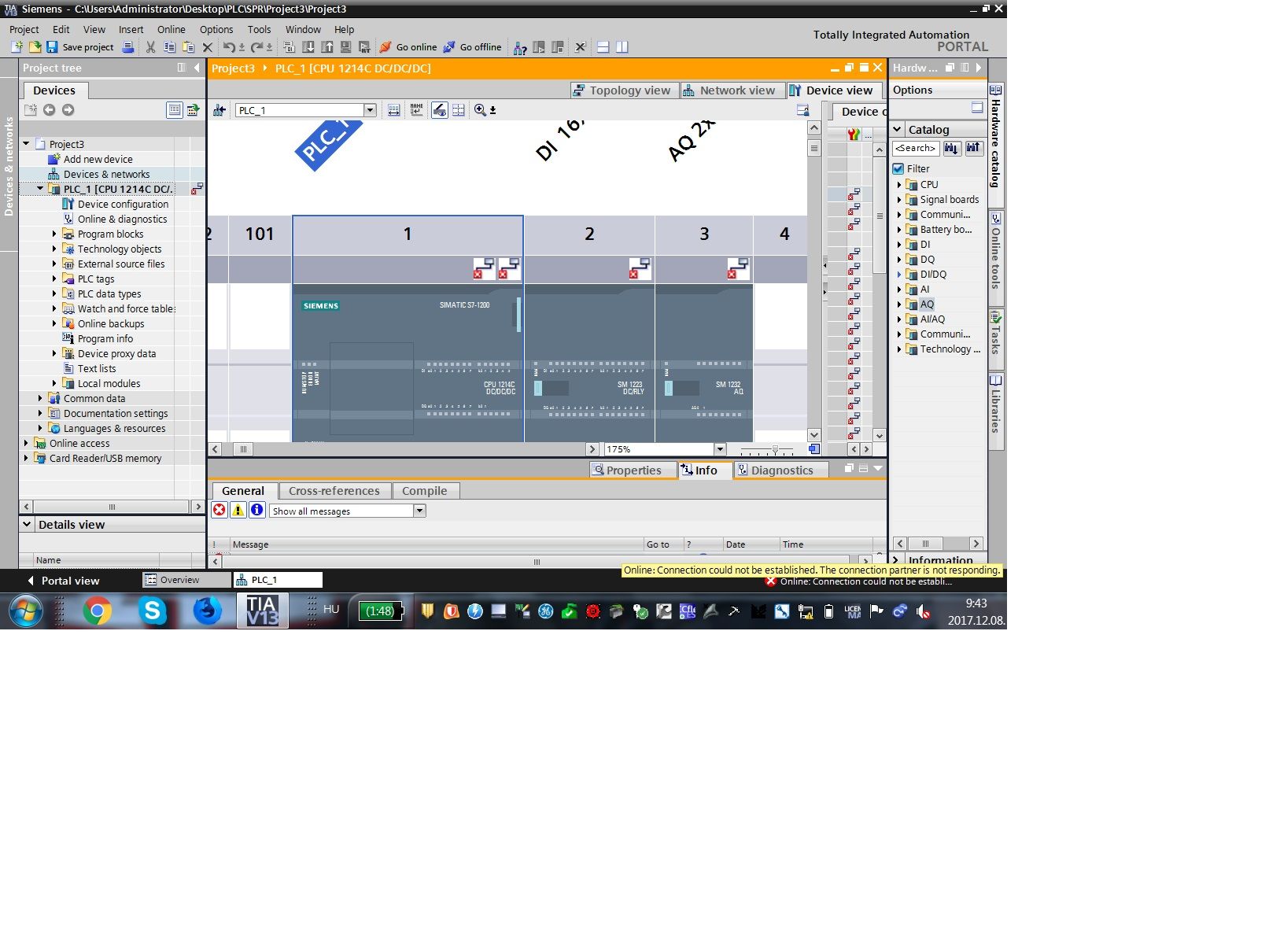Screen dimensions: 1269x952
Task: Open the Project menu
Action: pos(24,29)
